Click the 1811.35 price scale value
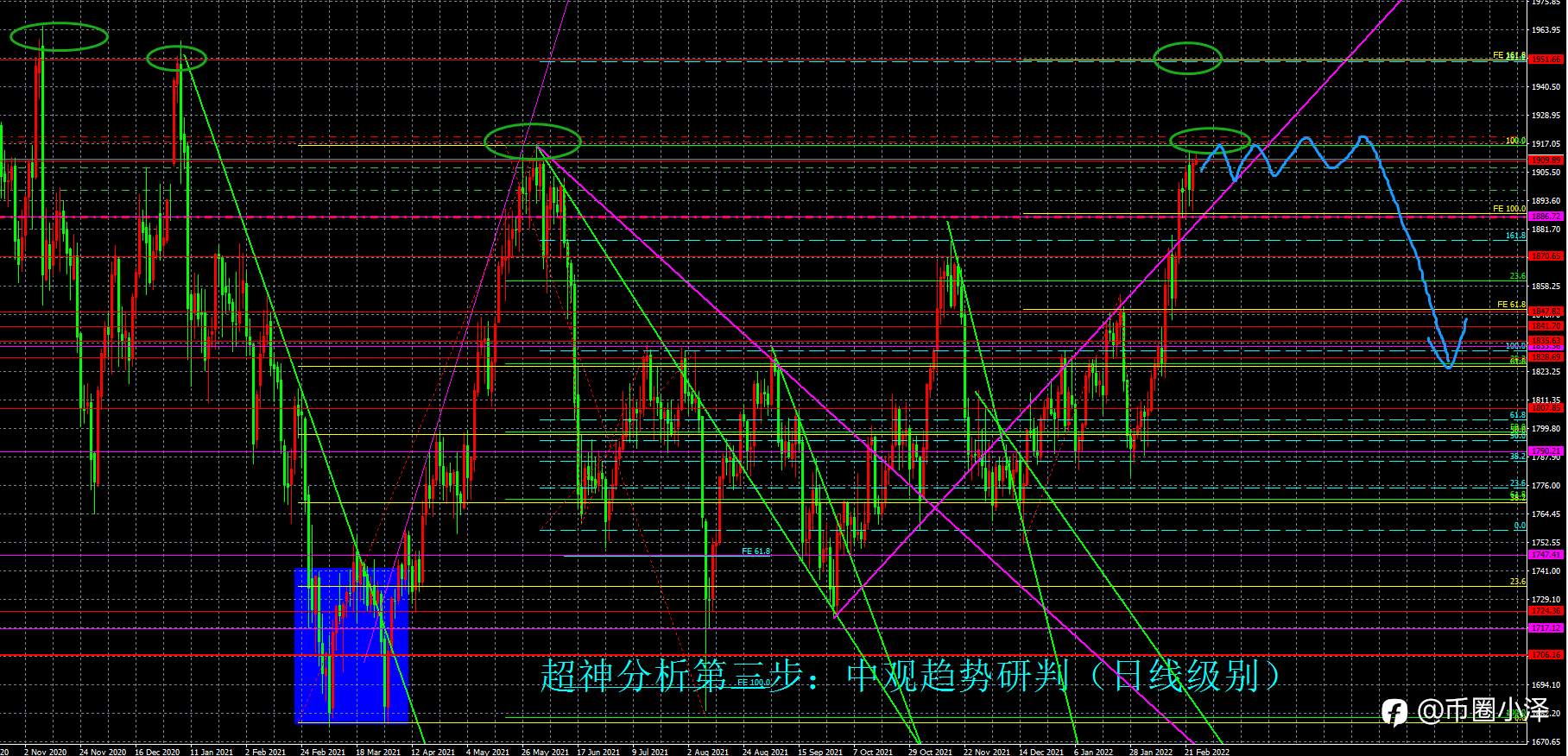The height and width of the screenshot is (756, 1568). pos(1546,400)
